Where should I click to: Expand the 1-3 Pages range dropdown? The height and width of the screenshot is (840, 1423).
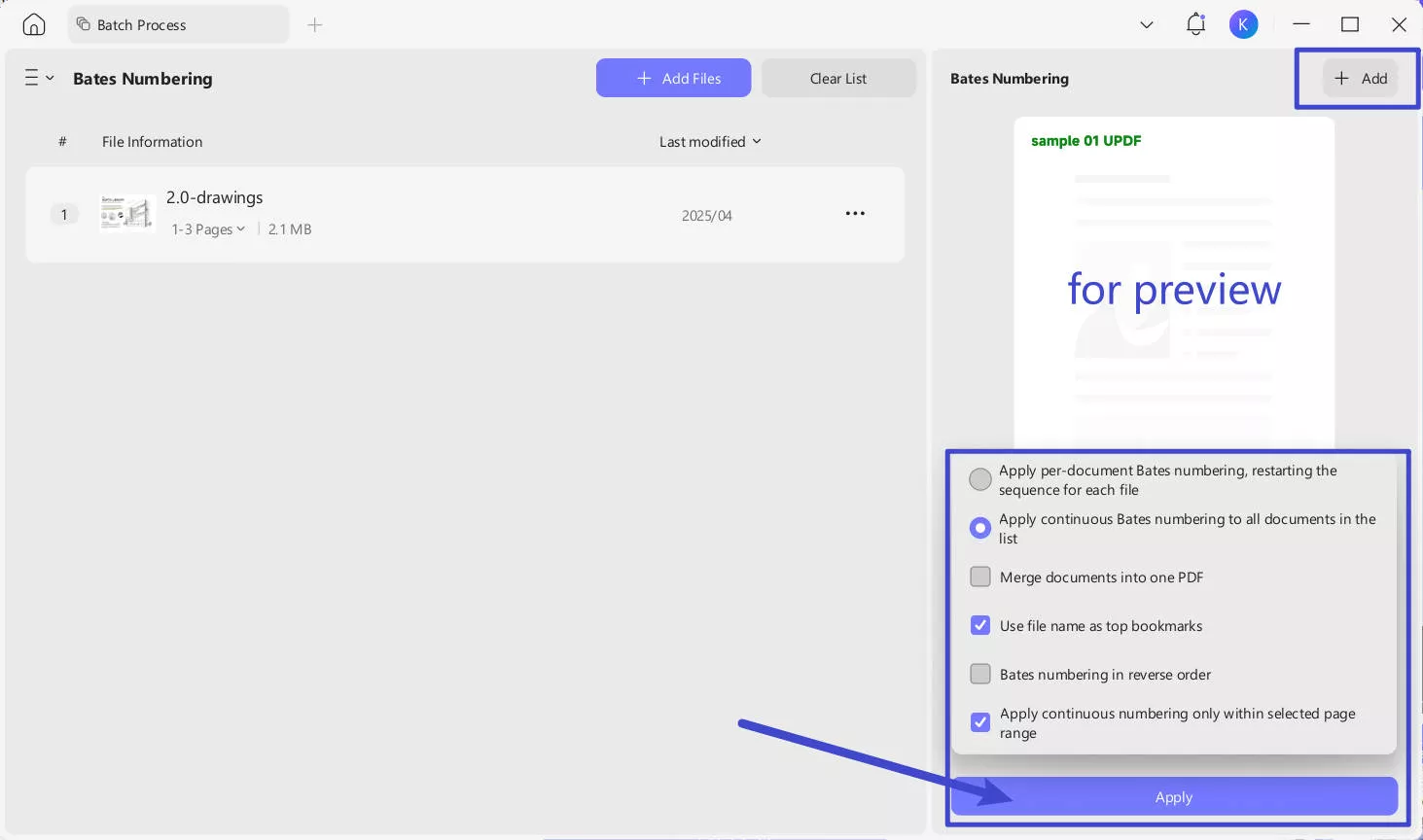(208, 229)
